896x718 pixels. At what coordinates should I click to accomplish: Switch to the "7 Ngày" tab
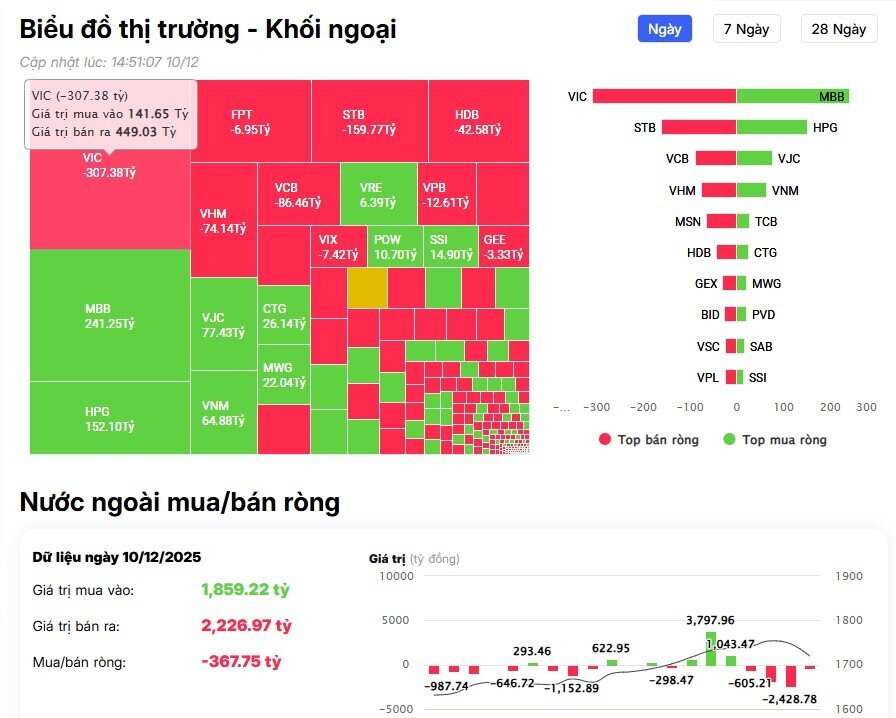tap(746, 29)
